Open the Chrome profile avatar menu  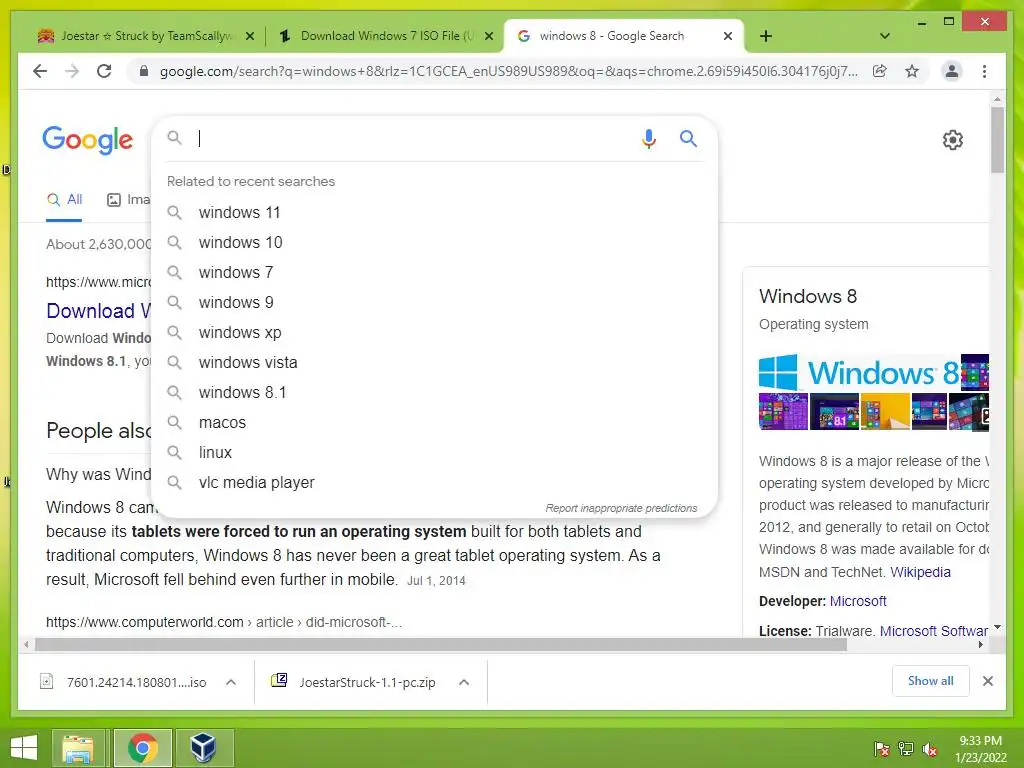click(952, 71)
